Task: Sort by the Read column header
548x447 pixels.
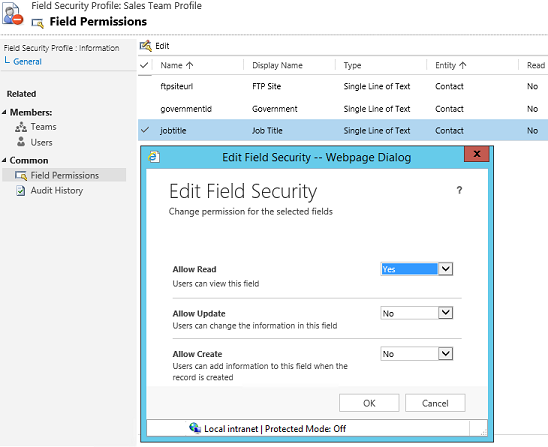Action: tap(536, 65)
